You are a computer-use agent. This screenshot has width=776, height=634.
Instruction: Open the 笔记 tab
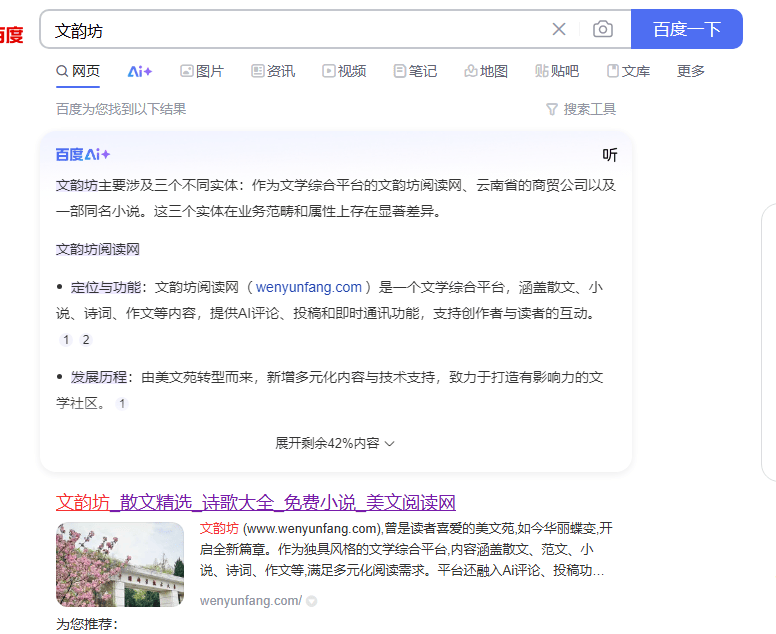click(x=415, y=71)
